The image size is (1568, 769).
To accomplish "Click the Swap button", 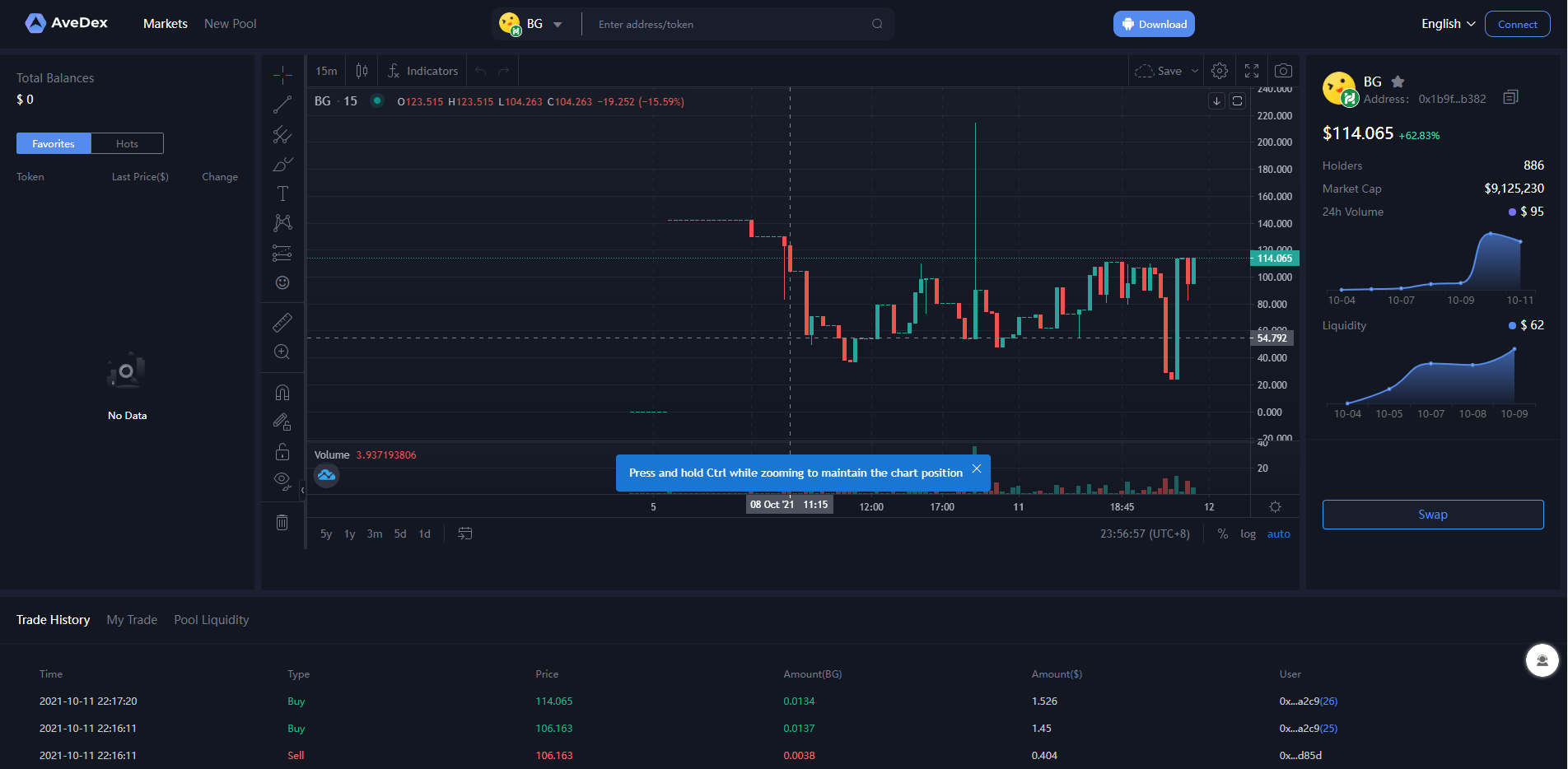I will click(x=1433, y=515).
